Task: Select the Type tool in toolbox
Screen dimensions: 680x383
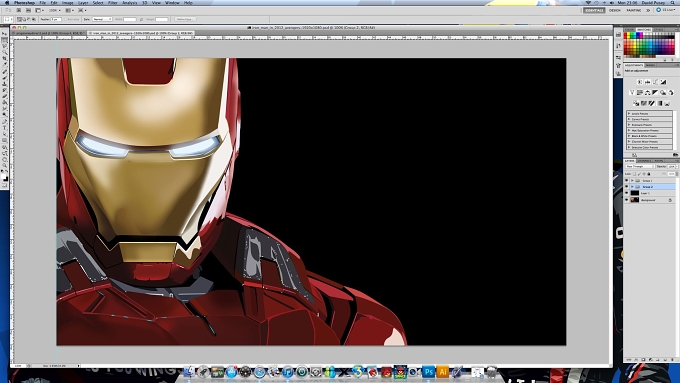Action: [x=5, y=128]
